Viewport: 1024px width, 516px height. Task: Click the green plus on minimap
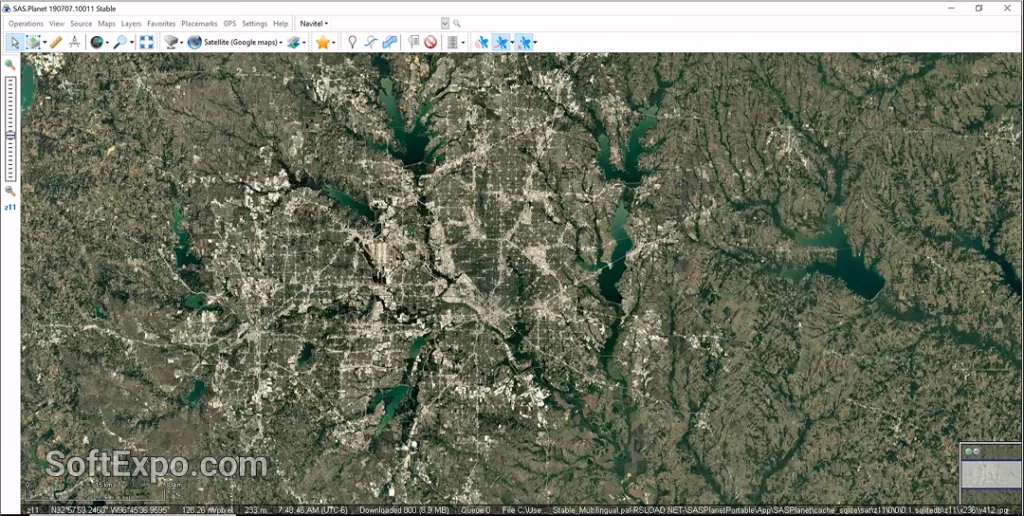click(968, 452)
